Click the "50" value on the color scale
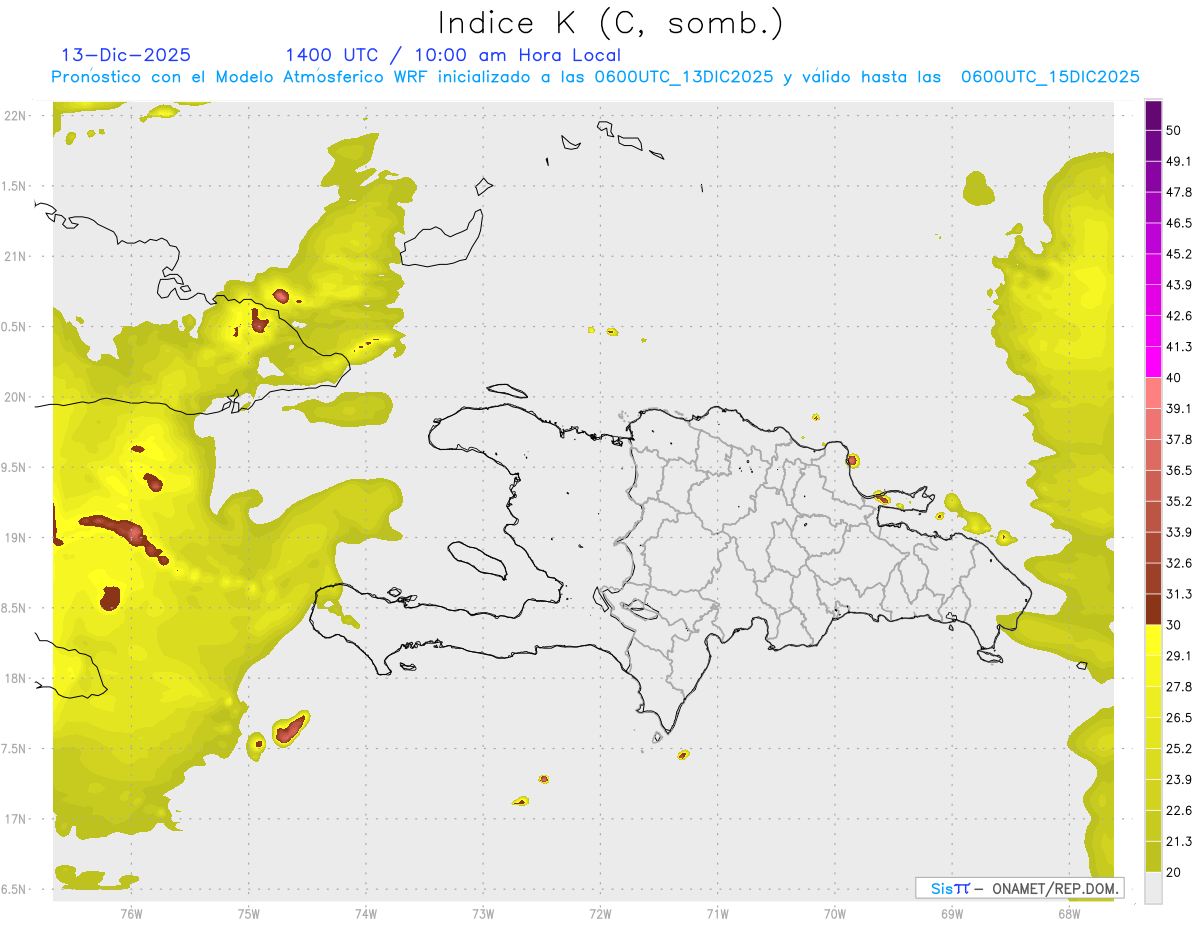 click(x=1173, y=130)
